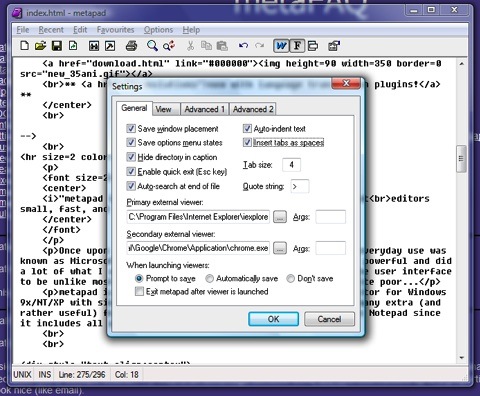Toggle Auto-search at end of file
480x396 pixels.
(x=131, y=186)
